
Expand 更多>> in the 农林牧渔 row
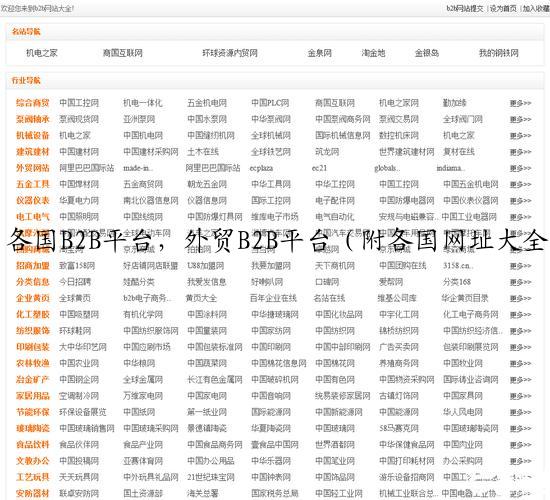[521, 364]
